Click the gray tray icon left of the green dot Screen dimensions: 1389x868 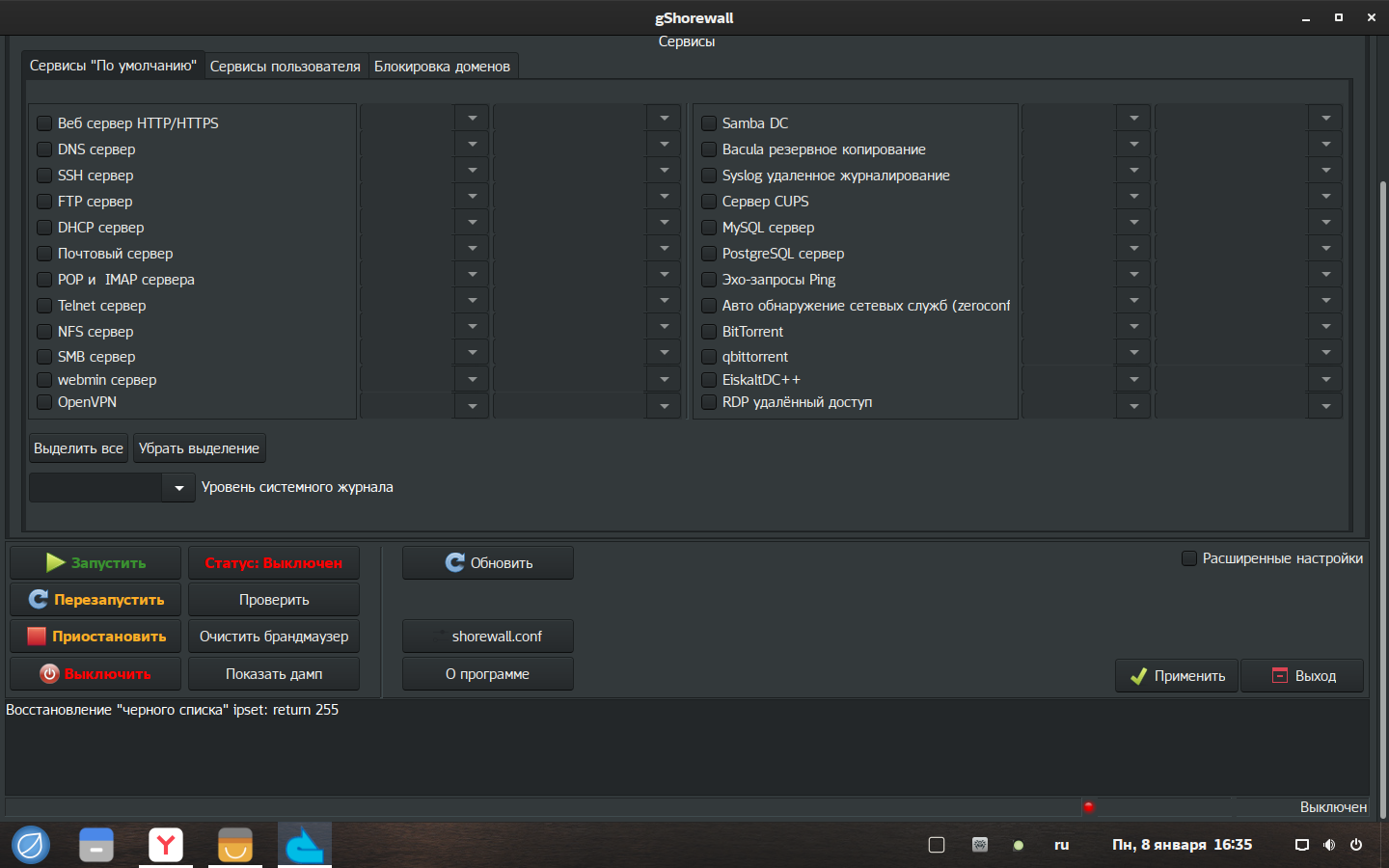(980, 845)
